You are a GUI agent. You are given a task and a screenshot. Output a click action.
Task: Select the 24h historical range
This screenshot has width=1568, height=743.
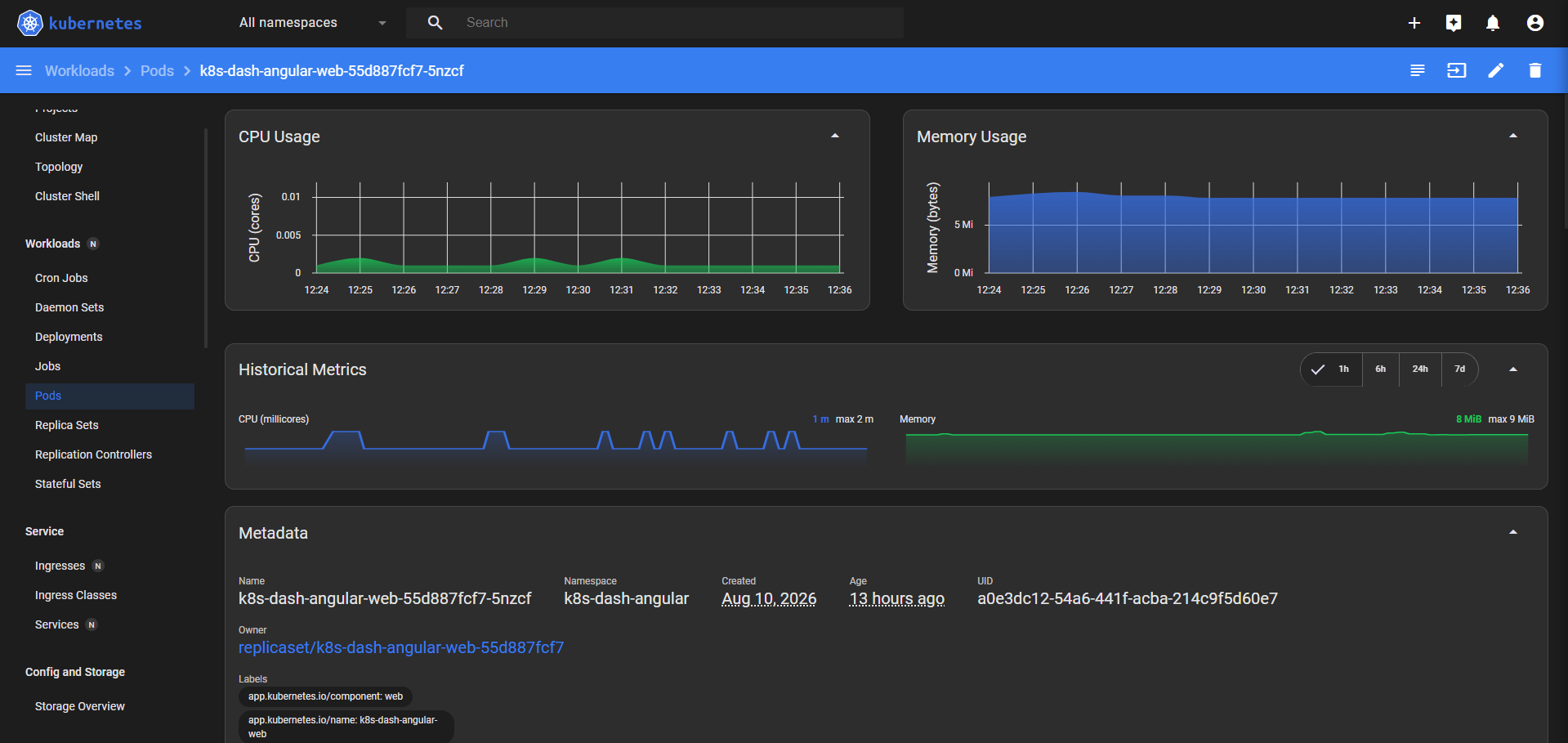[x=1420, y=369]
